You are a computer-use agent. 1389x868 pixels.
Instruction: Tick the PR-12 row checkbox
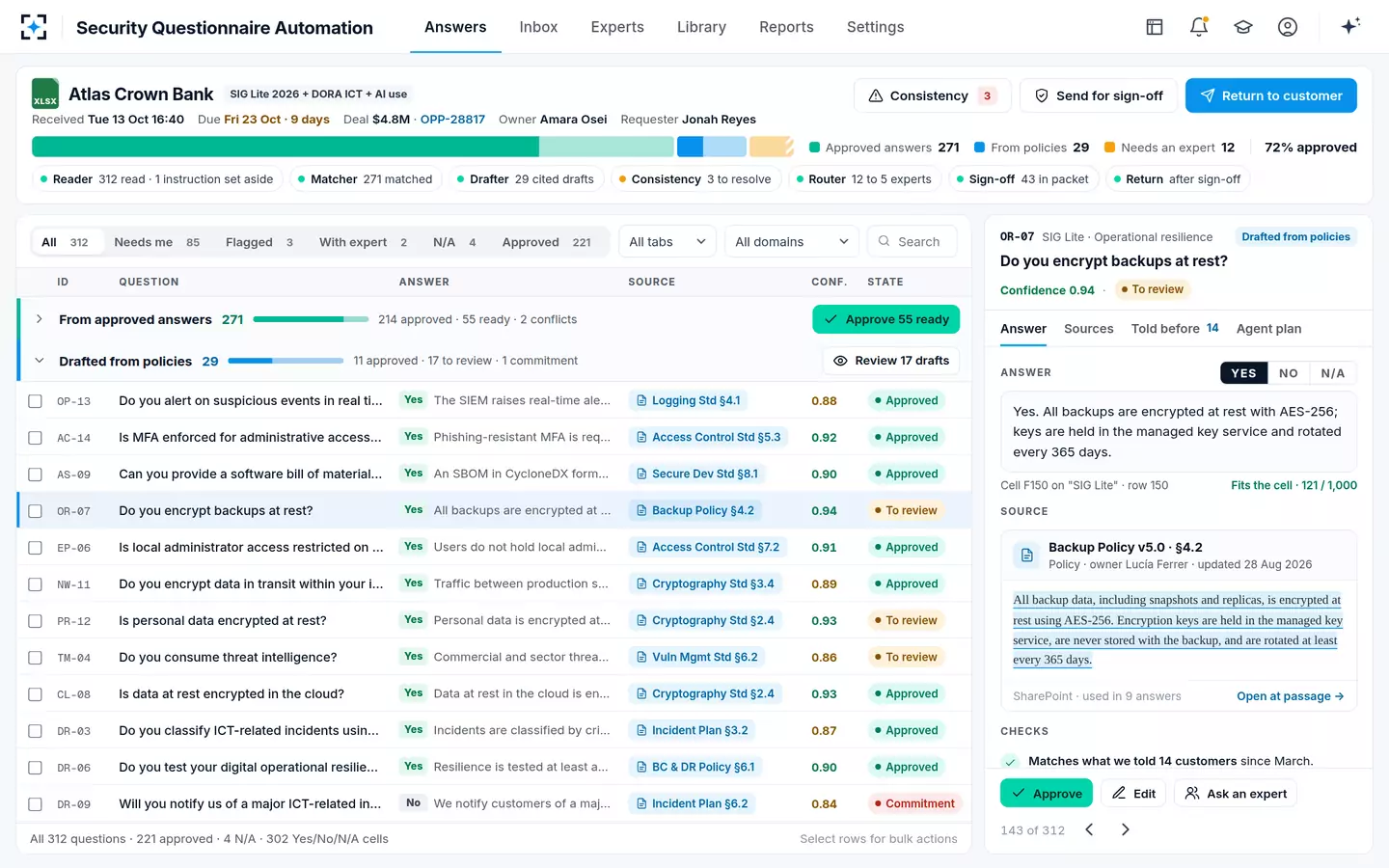pos(36,621)
